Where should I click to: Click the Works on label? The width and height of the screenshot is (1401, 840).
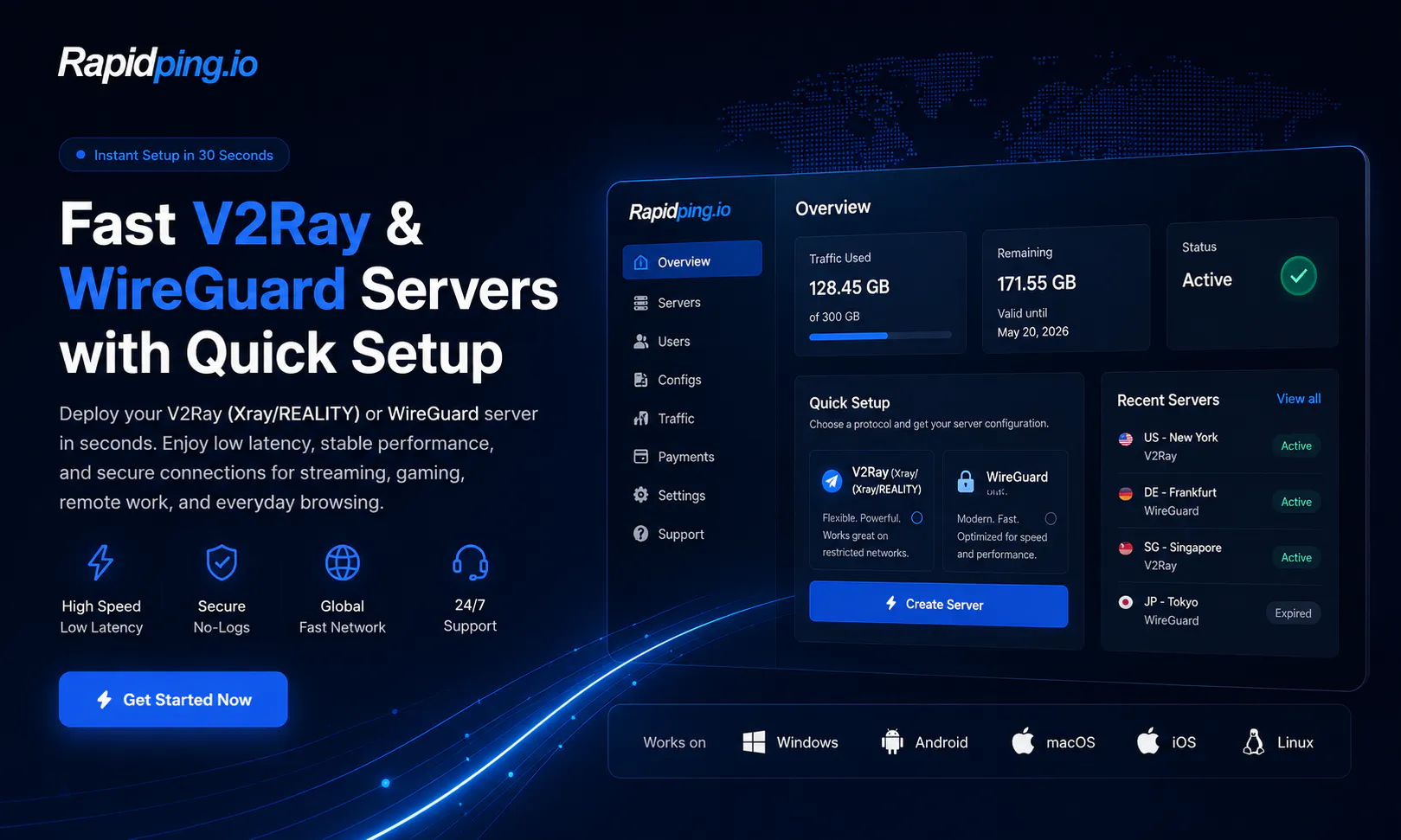674,742
